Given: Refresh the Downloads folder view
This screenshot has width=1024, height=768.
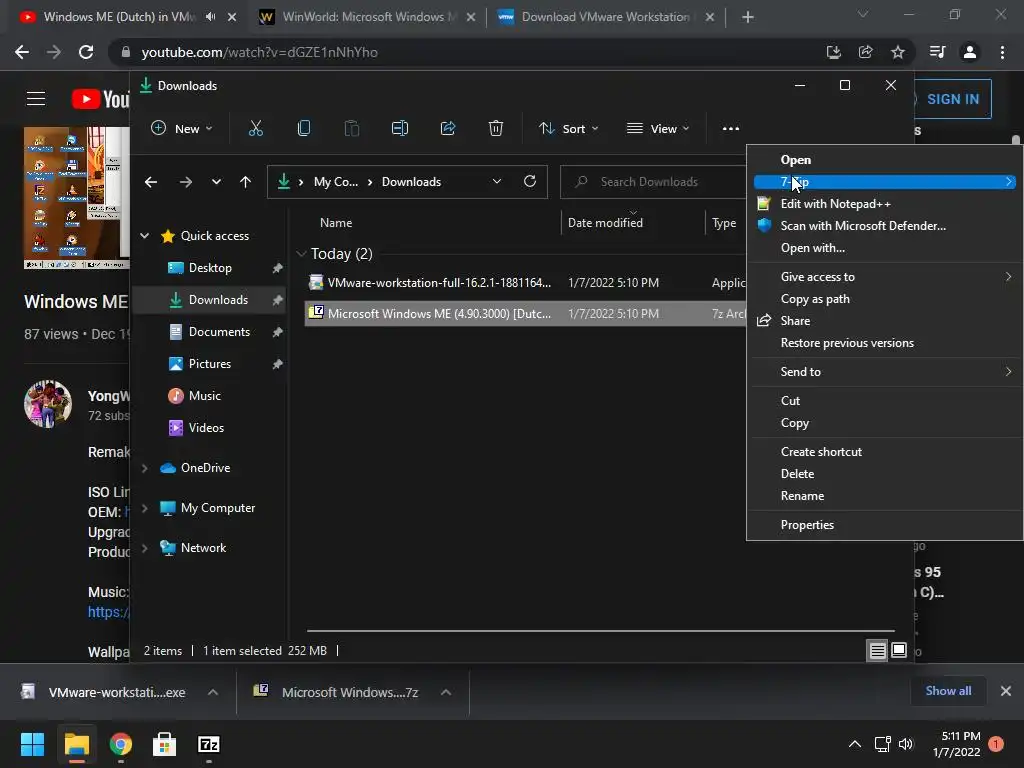Looking at the screenshot, I should click(x=530, y=181).
